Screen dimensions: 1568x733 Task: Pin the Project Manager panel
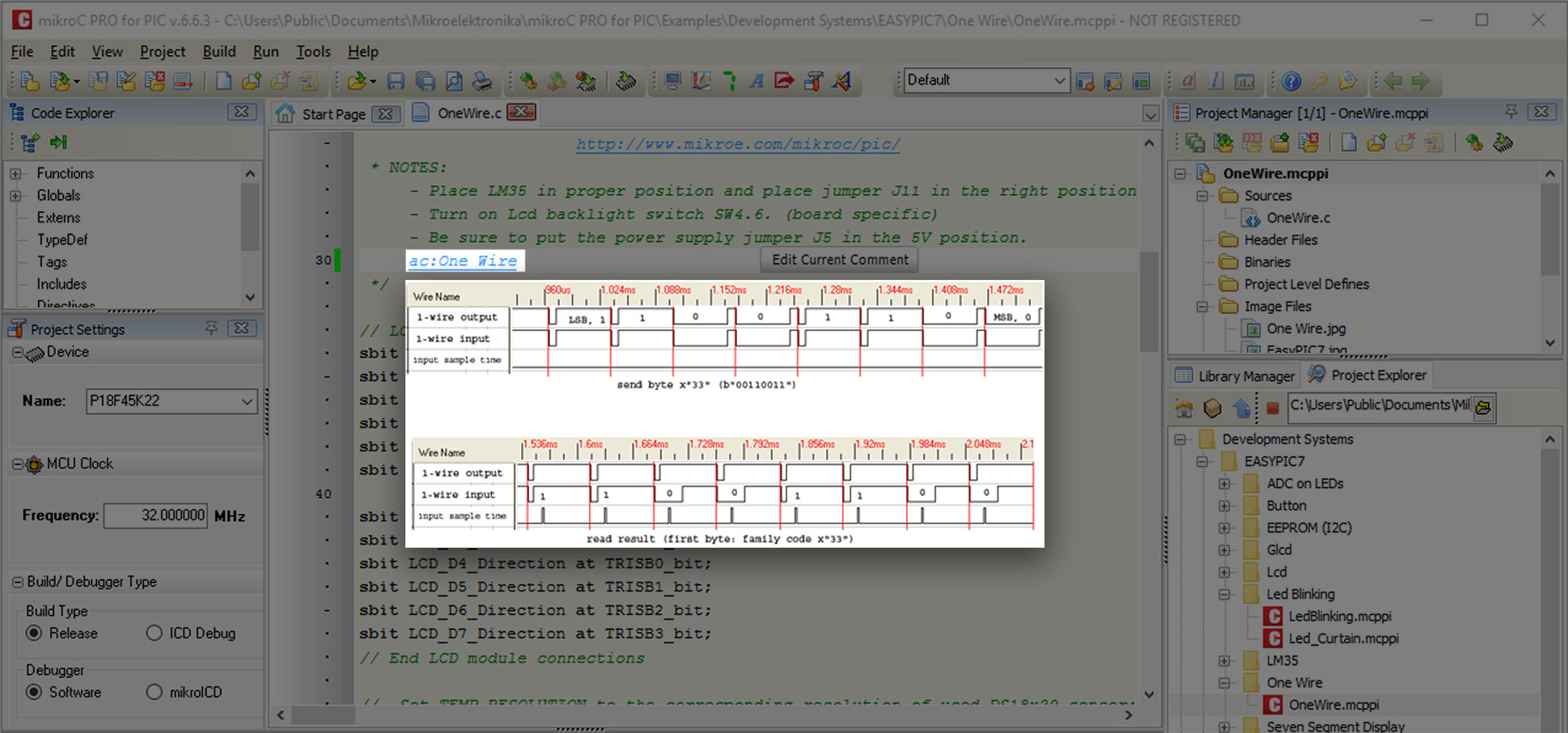click(1511, 112)
